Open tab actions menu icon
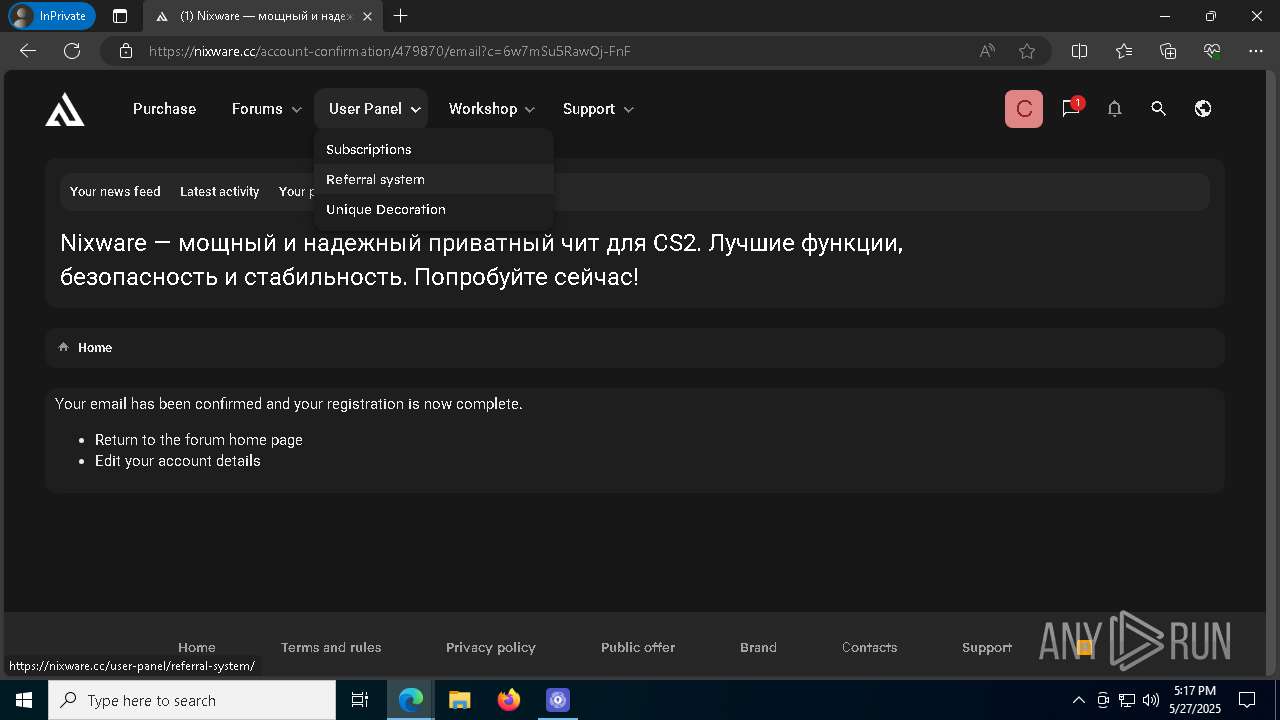This screenshot has height=720, width=1280. click(x=120, y=16)
